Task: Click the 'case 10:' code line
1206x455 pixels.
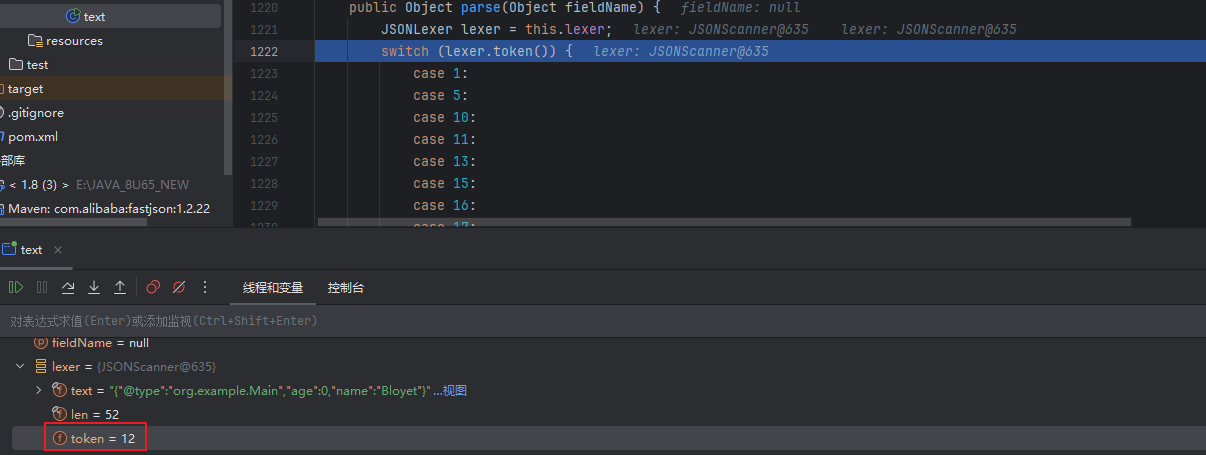Action: point(445,117)
